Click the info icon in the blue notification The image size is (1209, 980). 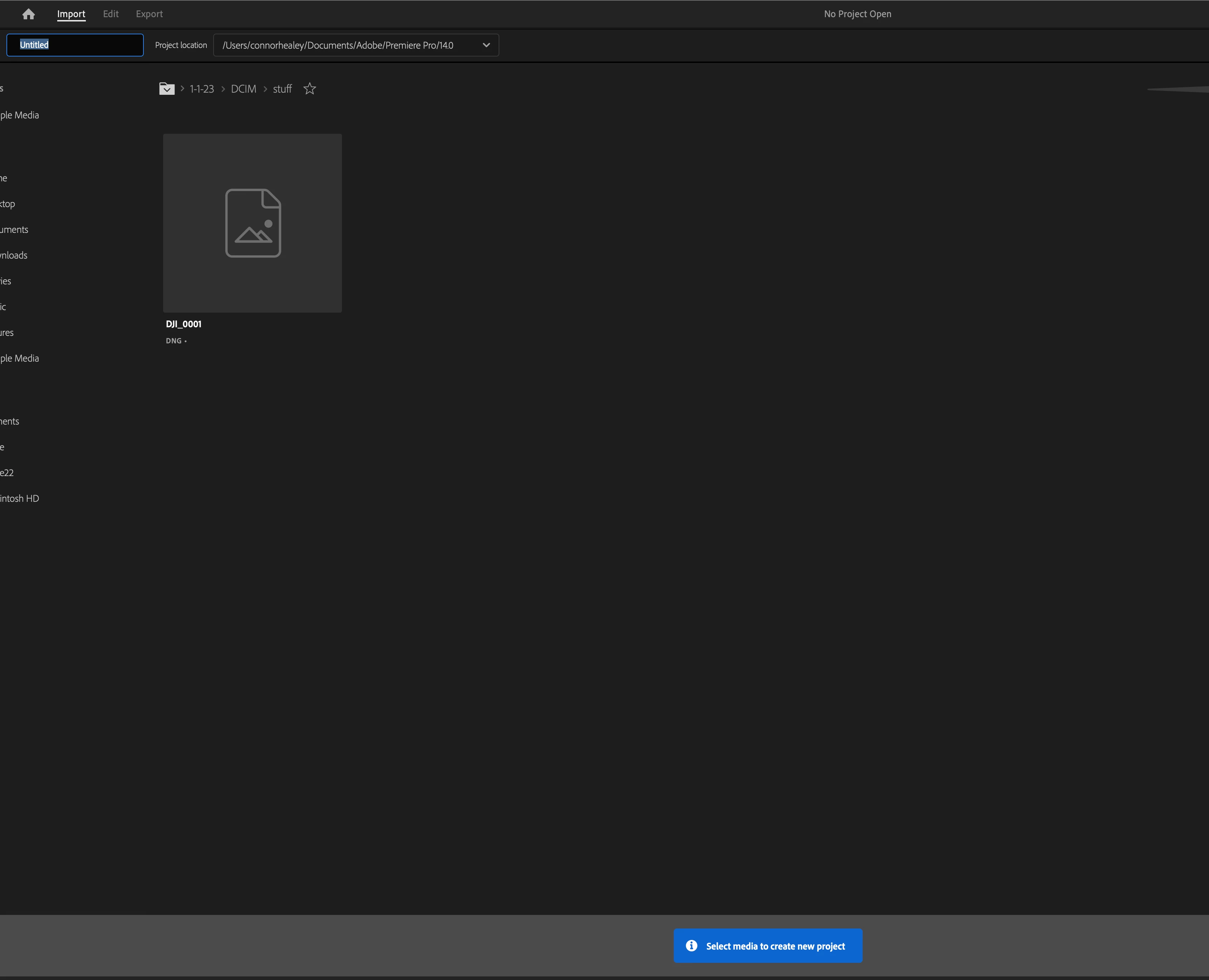click(691, 946)
